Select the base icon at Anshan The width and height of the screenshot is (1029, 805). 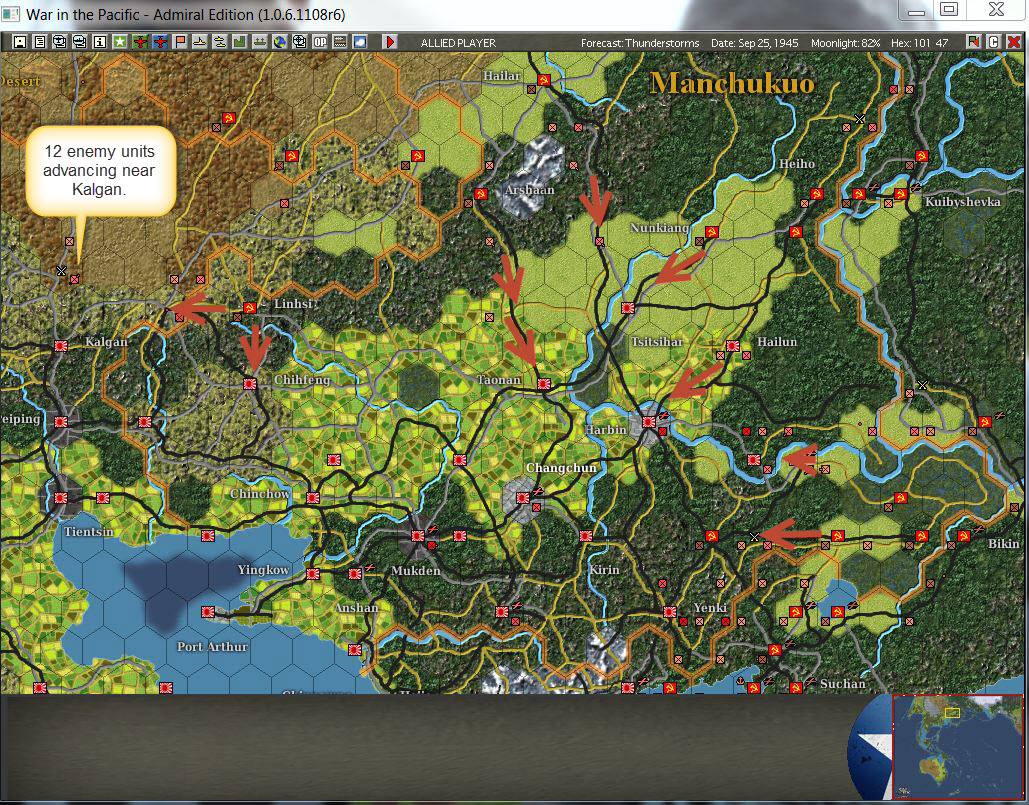(x=355, y=574)
